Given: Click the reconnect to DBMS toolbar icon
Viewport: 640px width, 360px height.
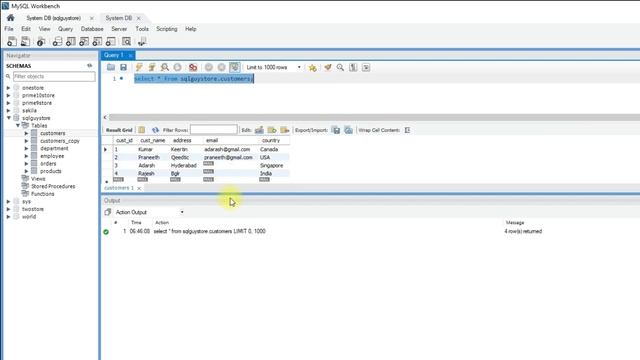Looking at the screenshot, I should 142,41.
